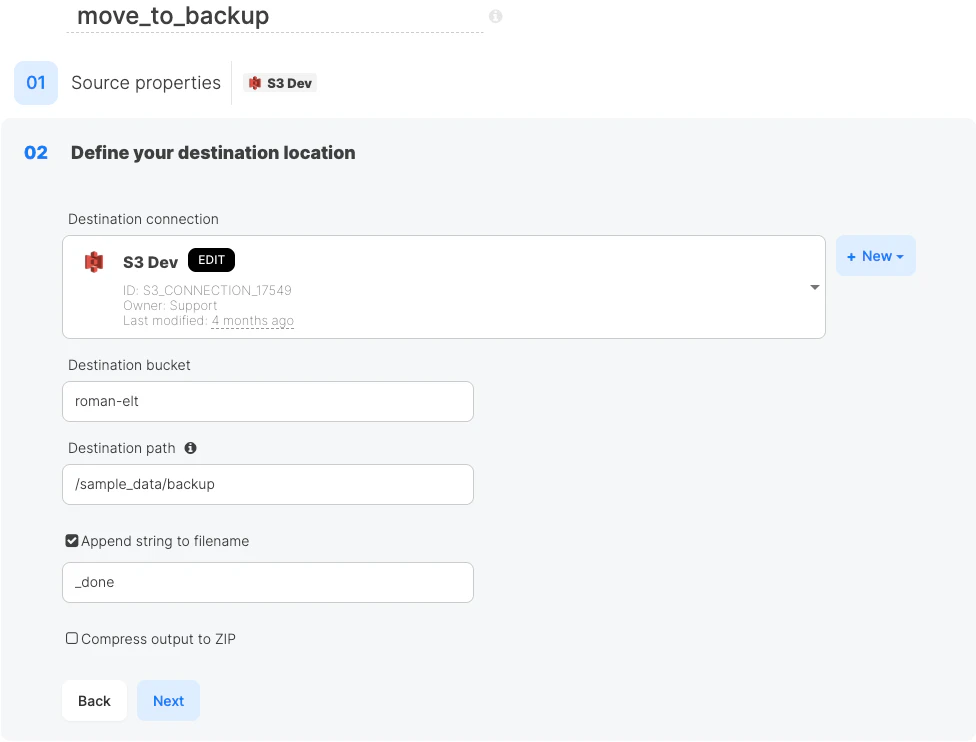Click the _done append string field
Viewport: 976px width, 742px height.
(x=268, y=583)
